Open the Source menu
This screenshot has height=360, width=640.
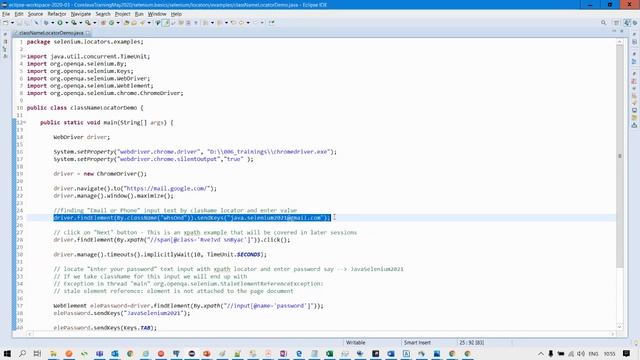click(35, 14)
